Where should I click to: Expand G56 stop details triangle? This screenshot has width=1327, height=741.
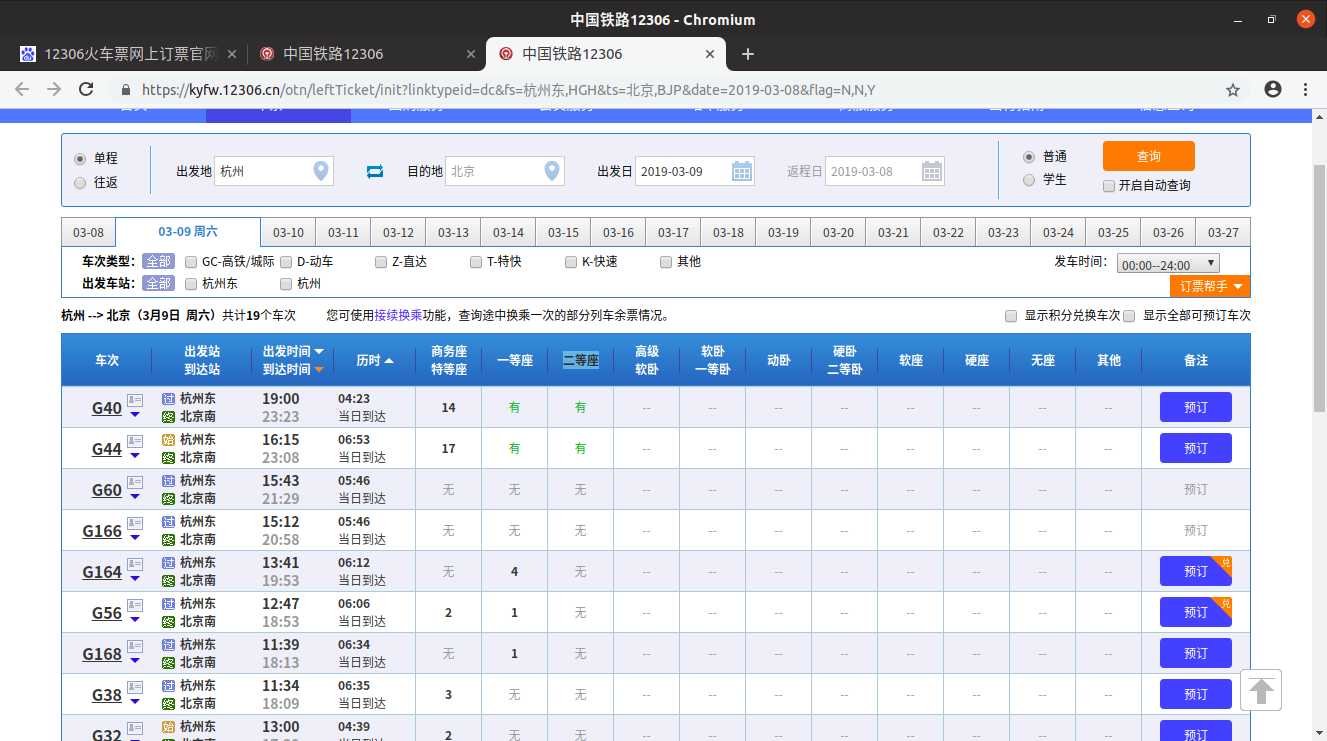135,621
